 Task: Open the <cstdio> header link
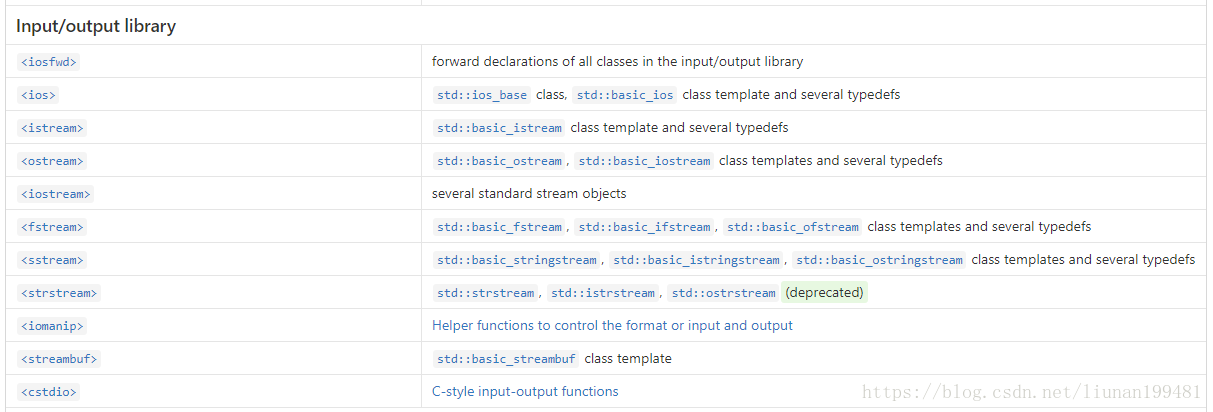pyautogui.click(x=48, y=392)
